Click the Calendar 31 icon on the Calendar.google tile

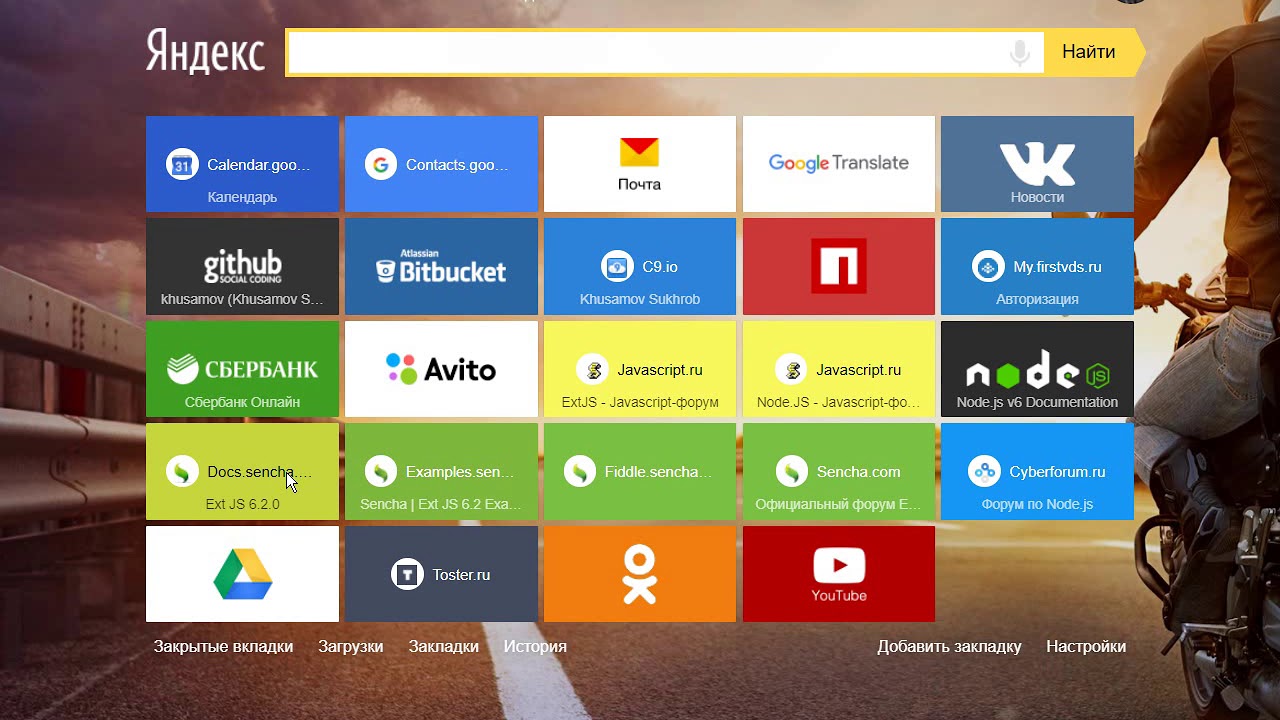pyautogui.click(x=182, y=165)
